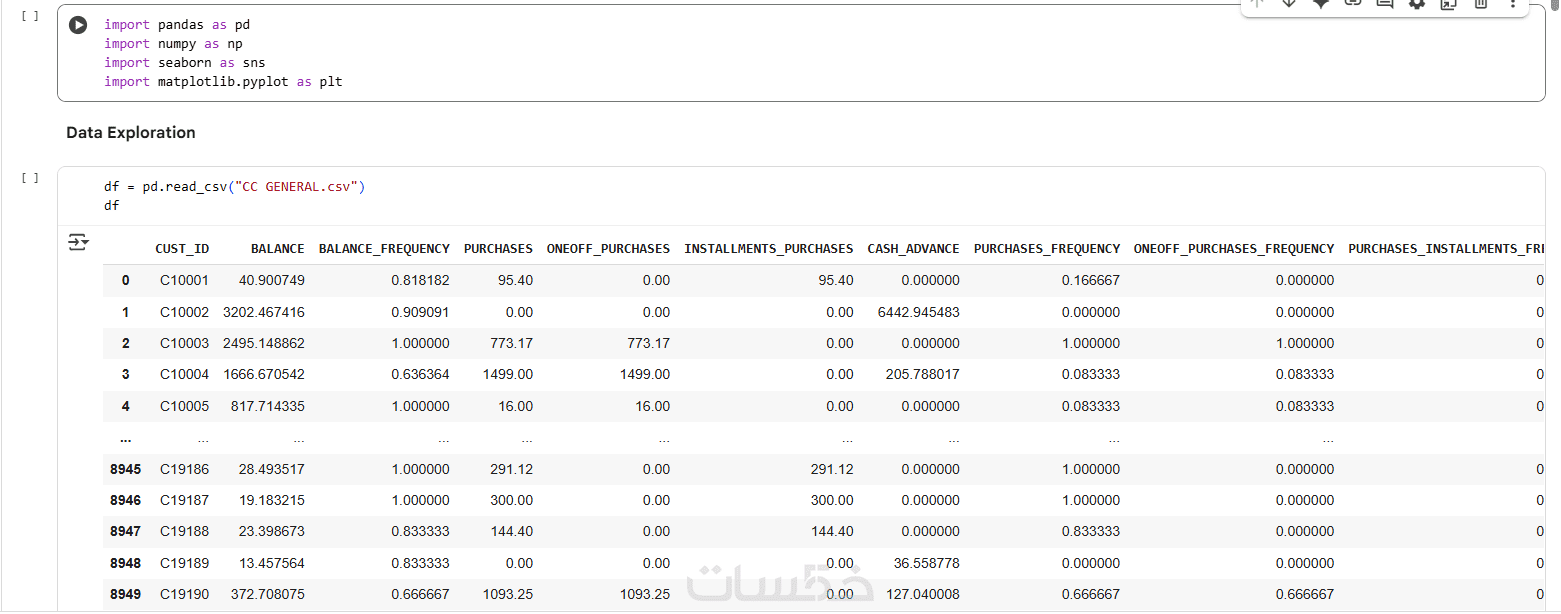Place cursor on the seaborn import line
1561x614 pixels.
tap(185, 63)
